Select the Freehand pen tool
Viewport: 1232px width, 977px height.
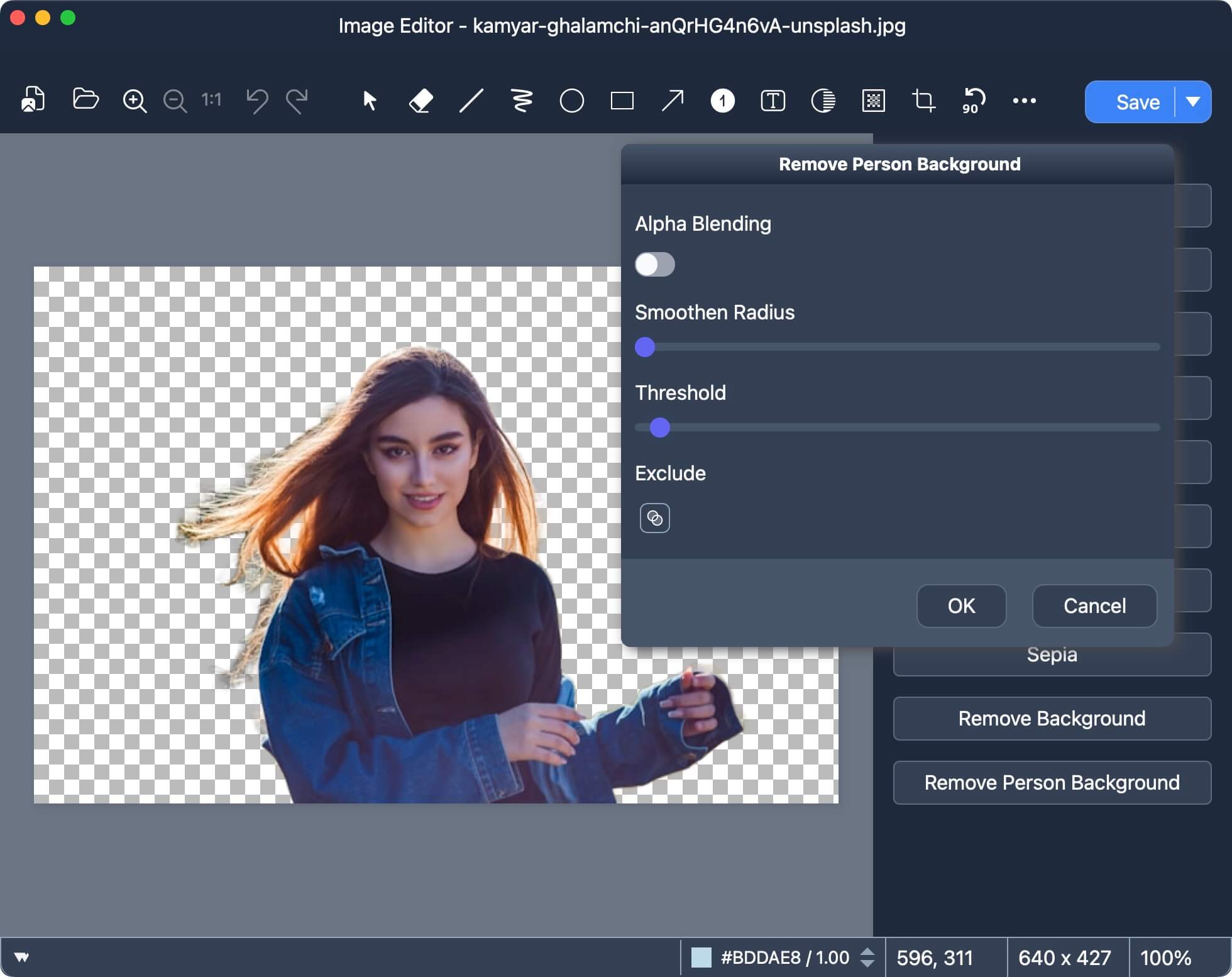521,101
